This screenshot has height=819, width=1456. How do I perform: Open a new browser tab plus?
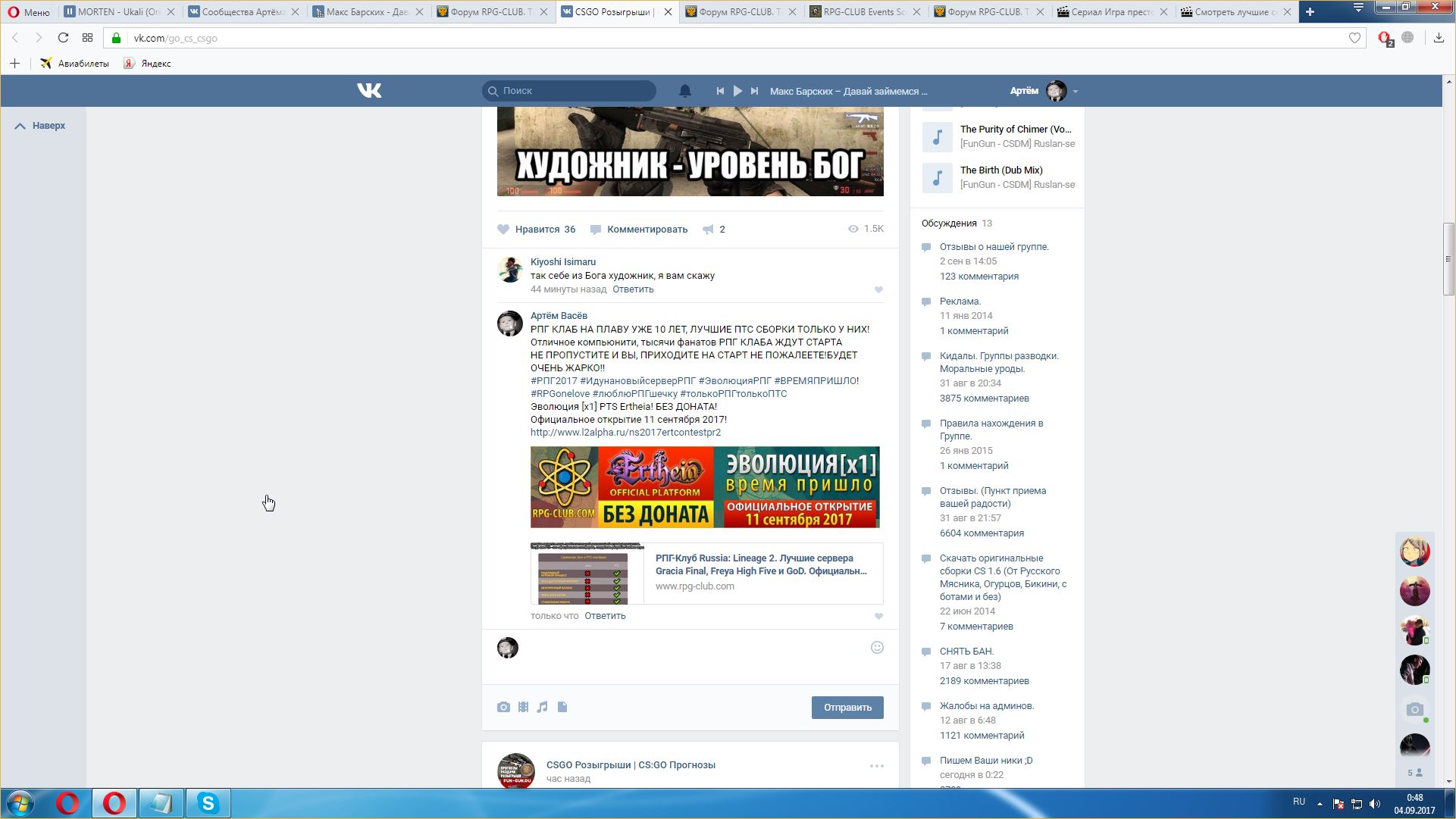pyautogui.click(x=1310, y=11)
